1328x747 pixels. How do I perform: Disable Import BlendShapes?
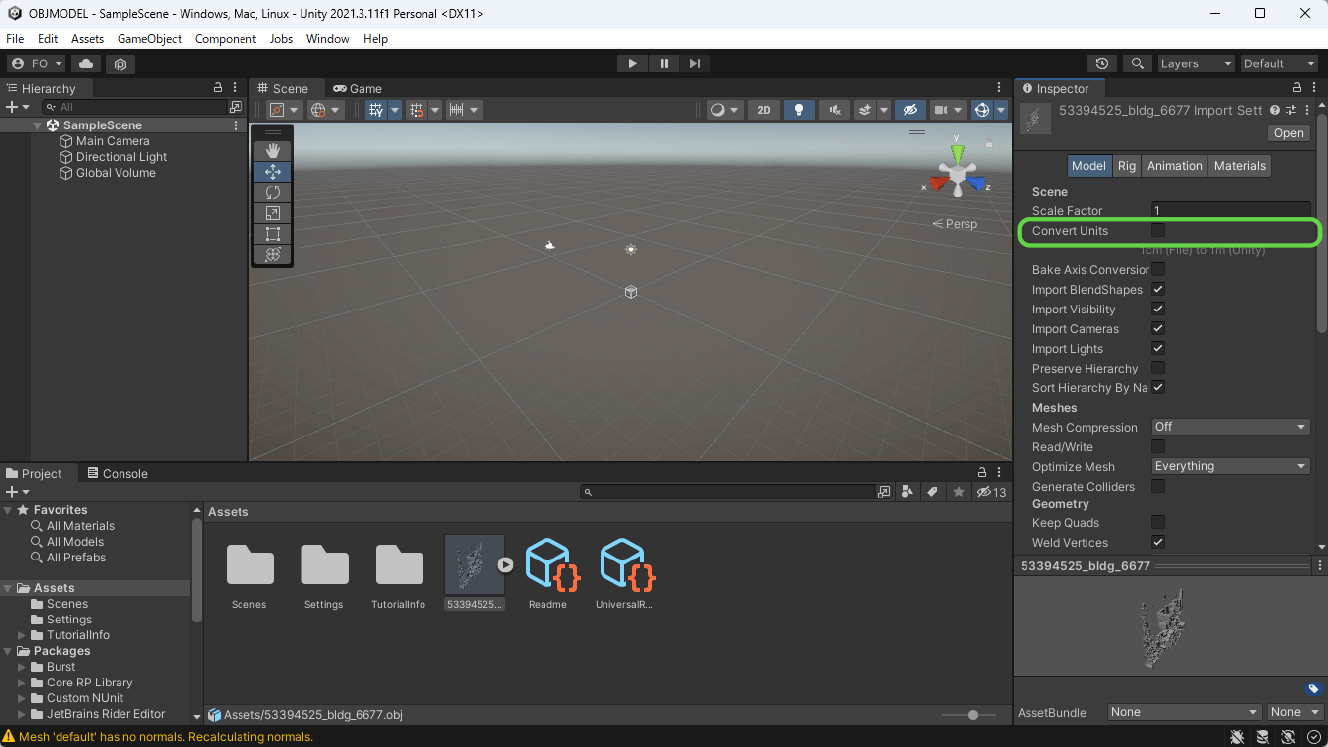(x=1157, y=289)
